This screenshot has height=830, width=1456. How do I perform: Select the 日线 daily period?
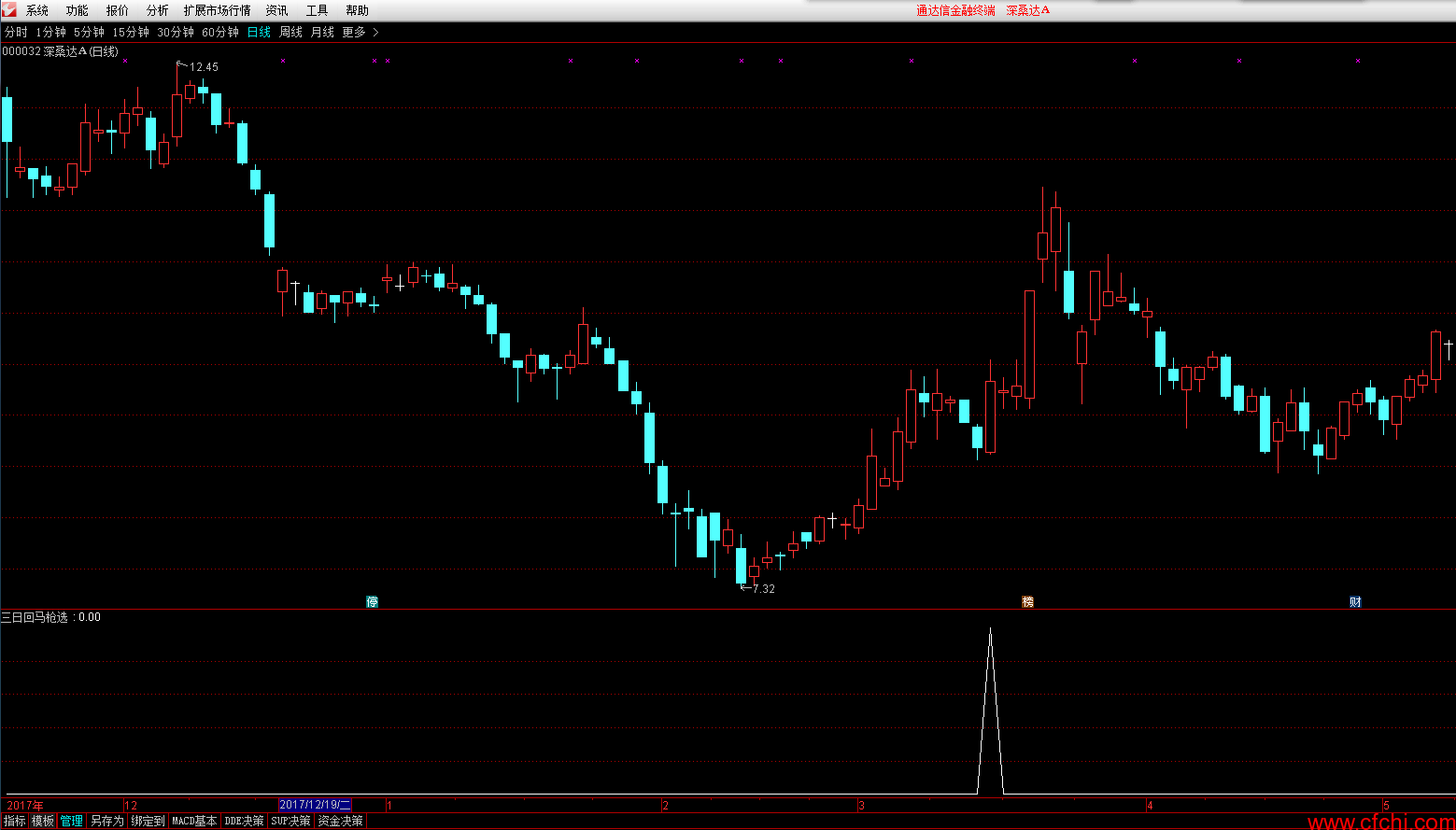coord(259,32)
